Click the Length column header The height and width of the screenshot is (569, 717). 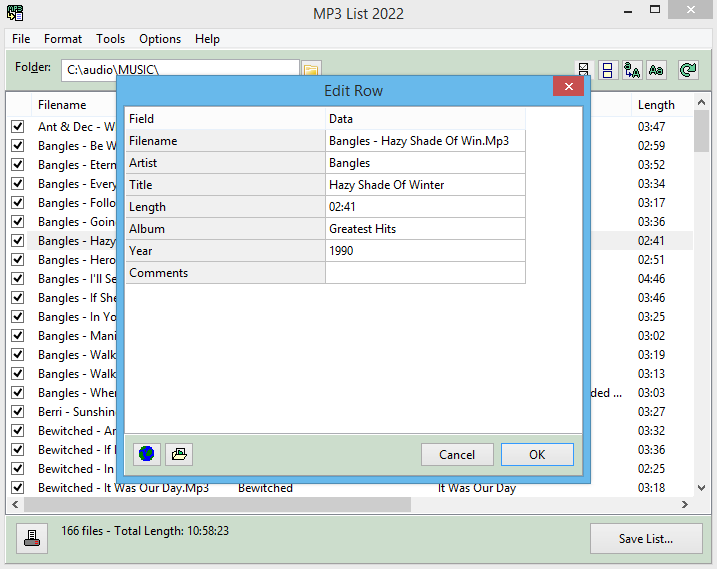coord(662,105)
